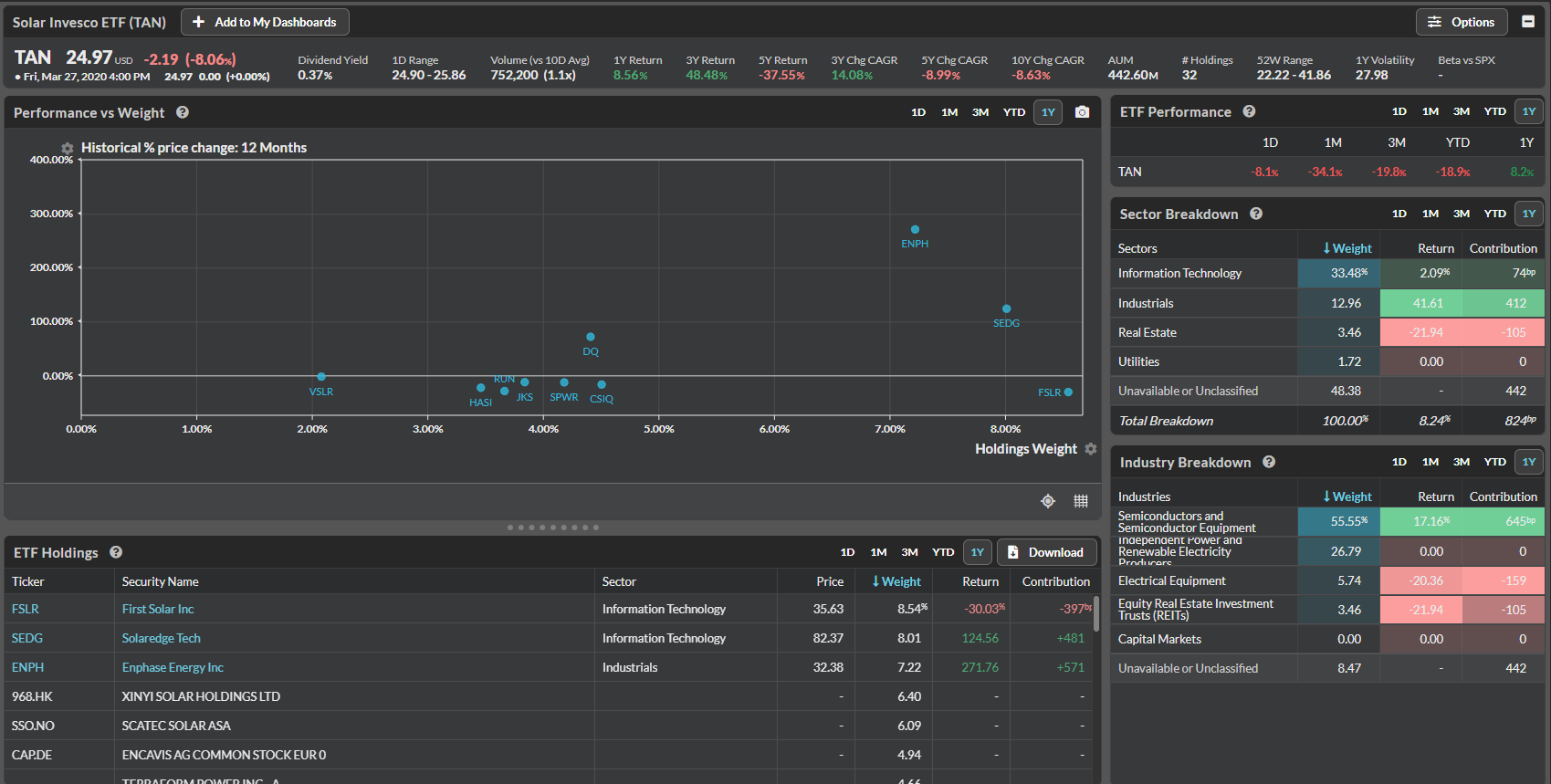Select 1M tab in Industry Breakdown
Screen dimensions: 1551x784
[1430, 462]
